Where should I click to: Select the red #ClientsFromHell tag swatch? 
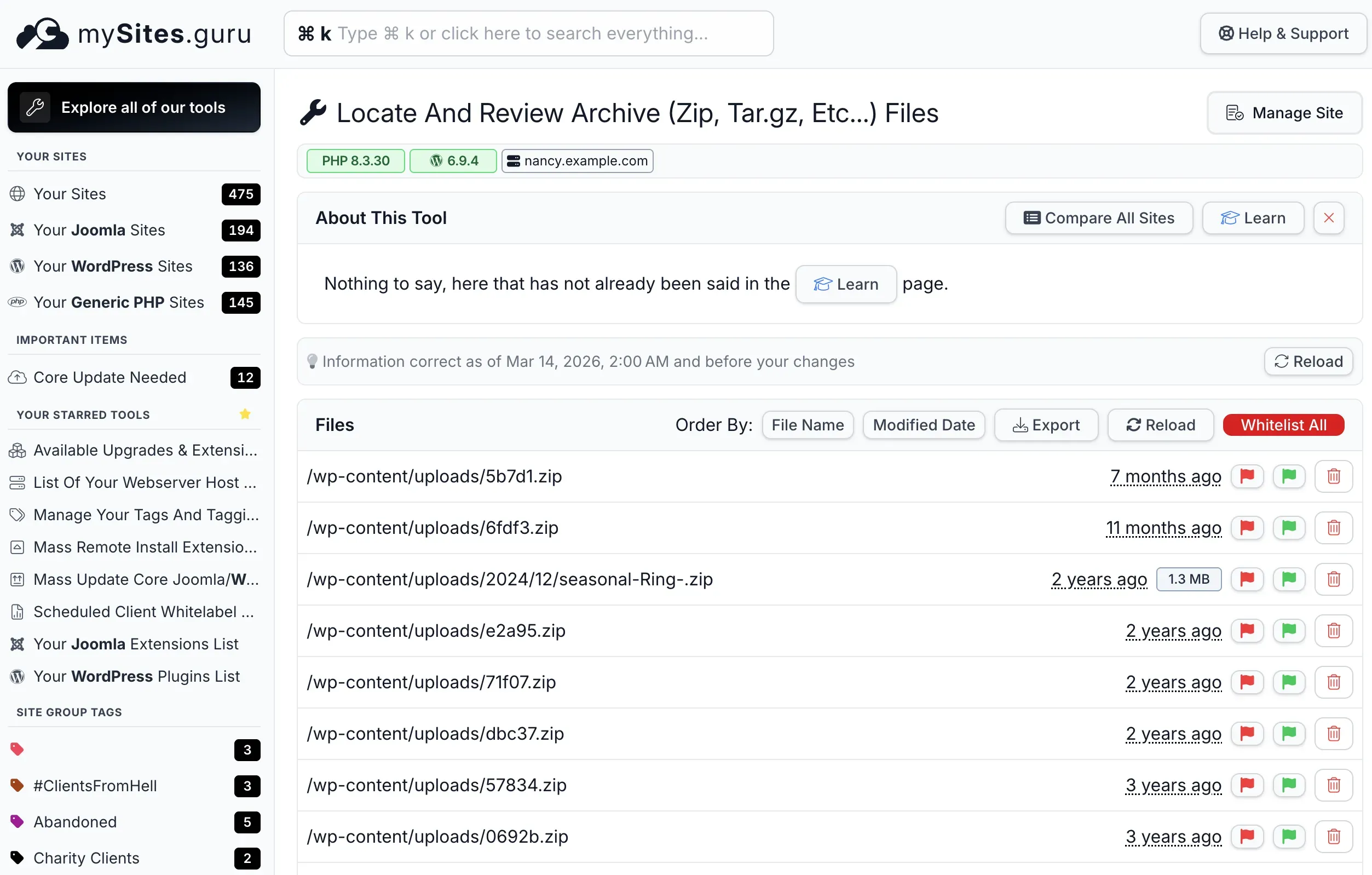18,786
